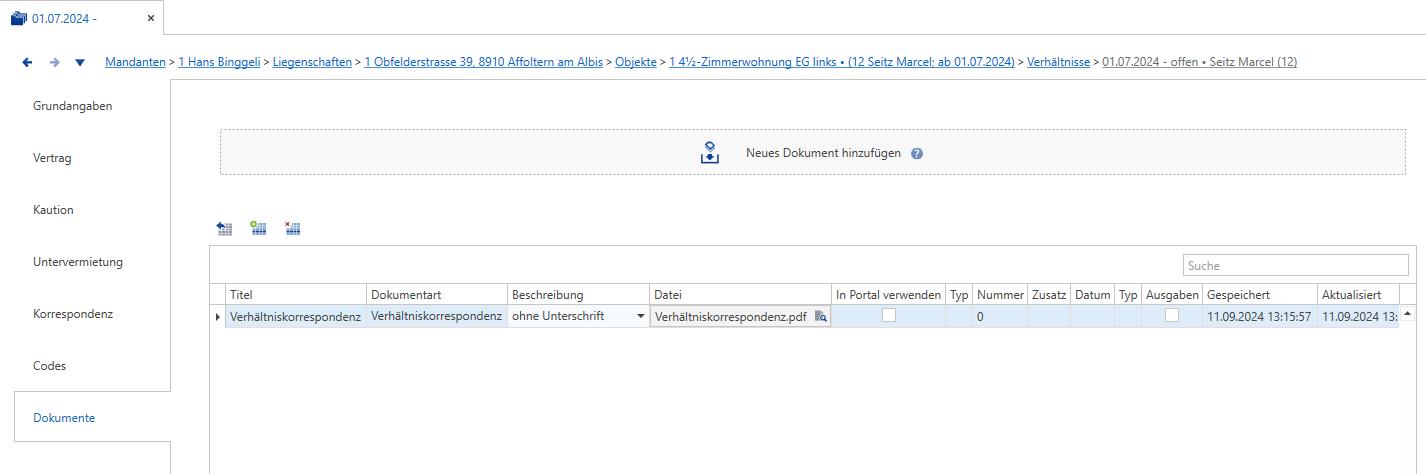Click the Verhältnisse breadcrumb link

click(x=1058, y=62)
